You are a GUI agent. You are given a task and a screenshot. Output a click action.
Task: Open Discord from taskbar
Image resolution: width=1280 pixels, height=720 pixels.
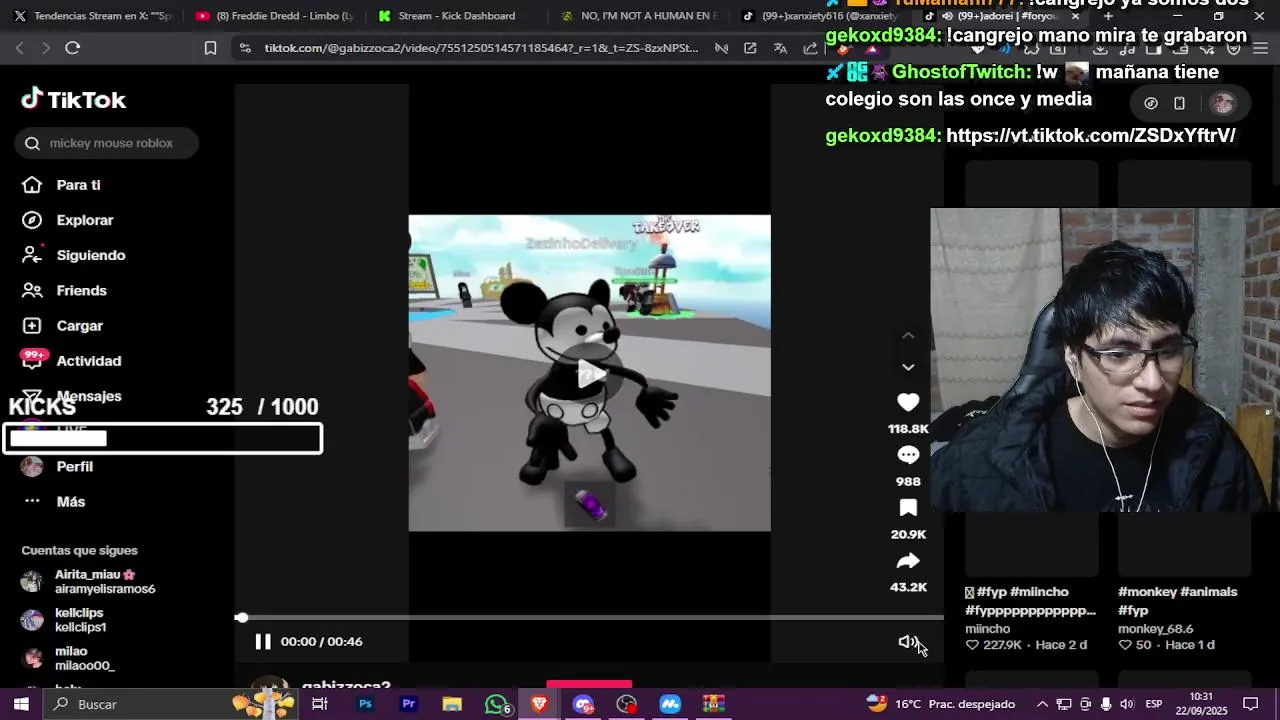[x=583, y=704]
